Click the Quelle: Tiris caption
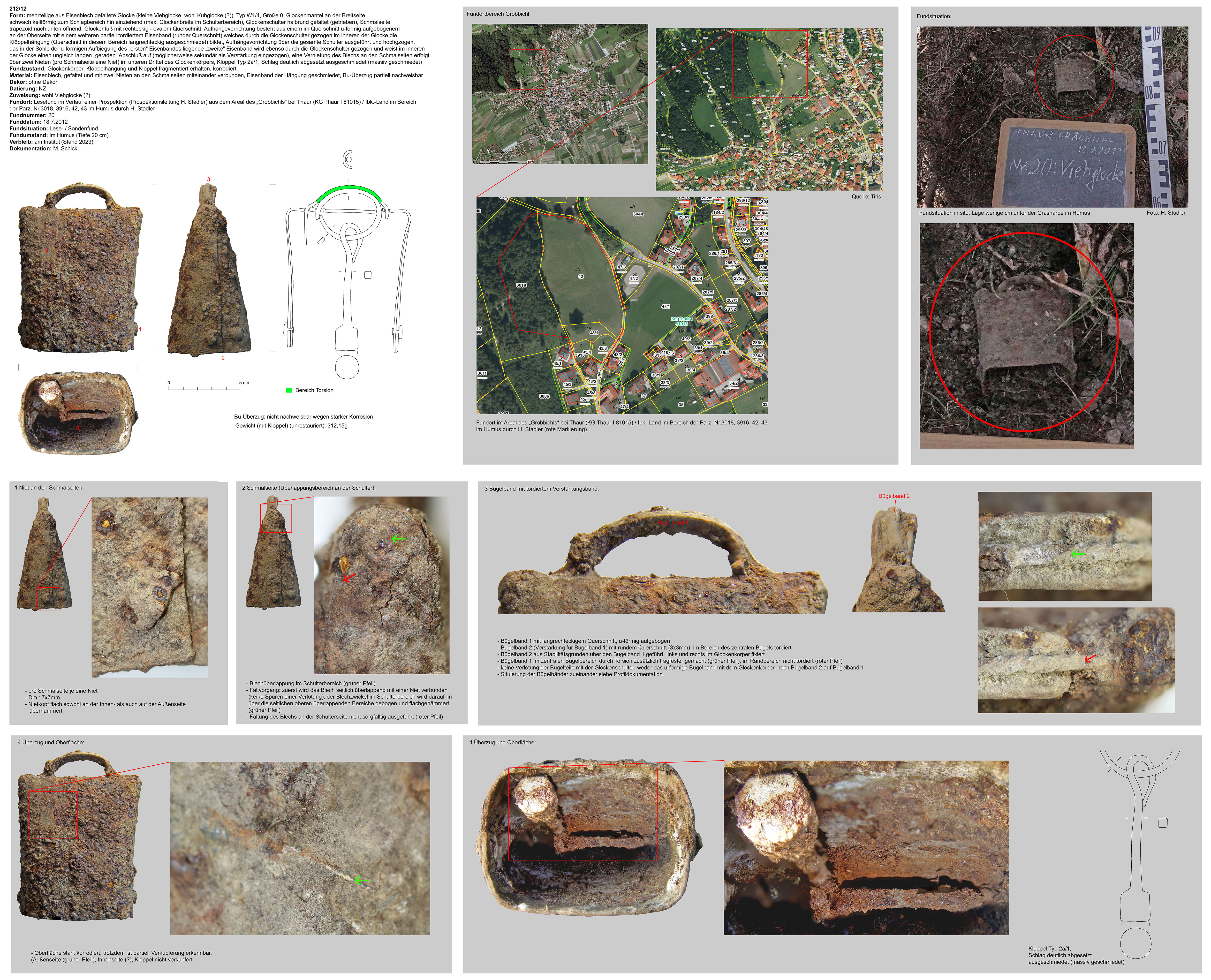 866,196
